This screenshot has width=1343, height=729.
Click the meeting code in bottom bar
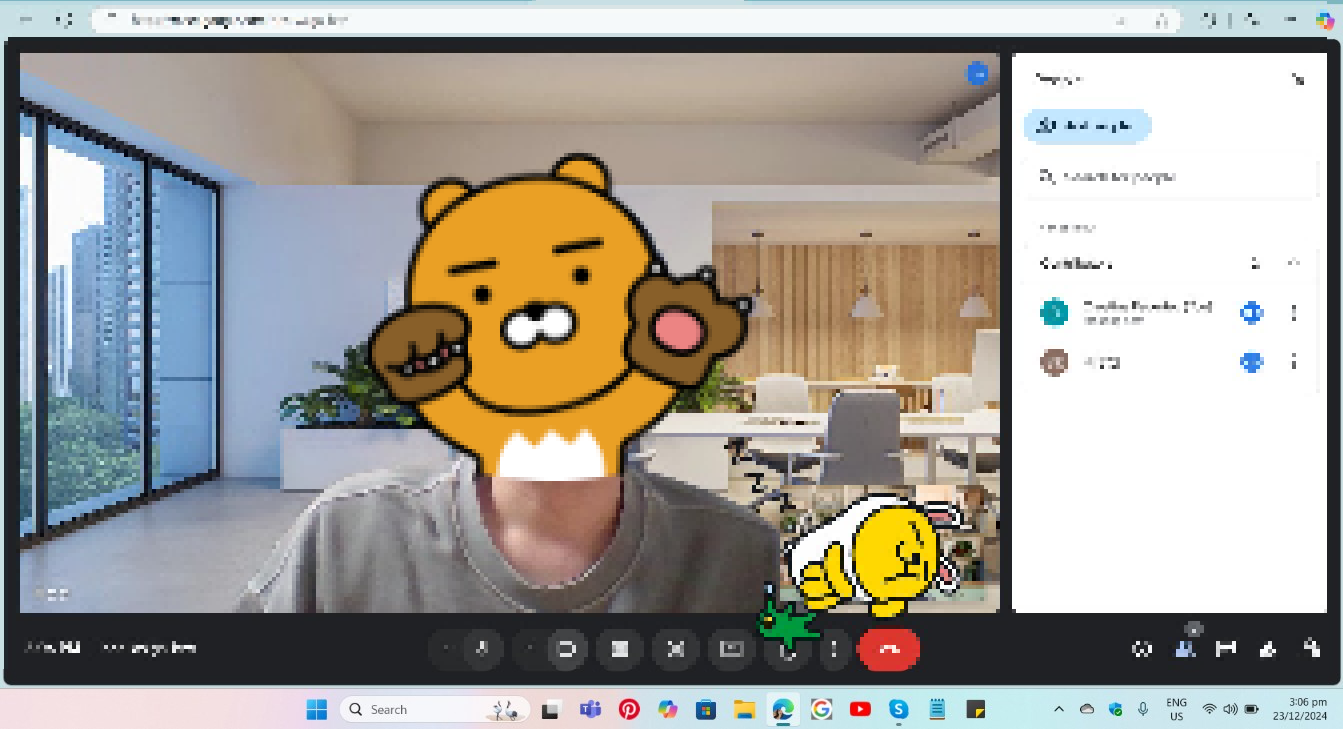(149, 648)
